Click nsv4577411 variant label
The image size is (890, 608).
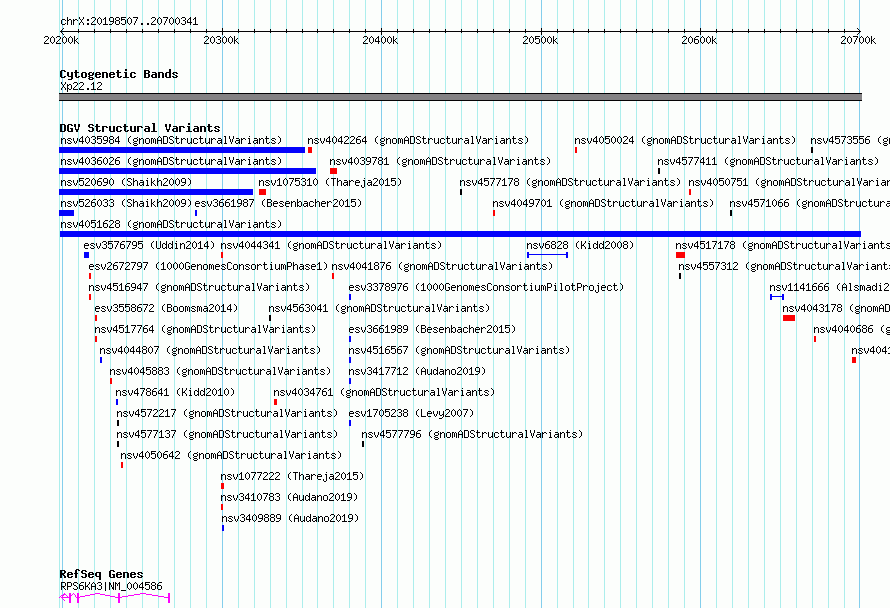point(768,161)
